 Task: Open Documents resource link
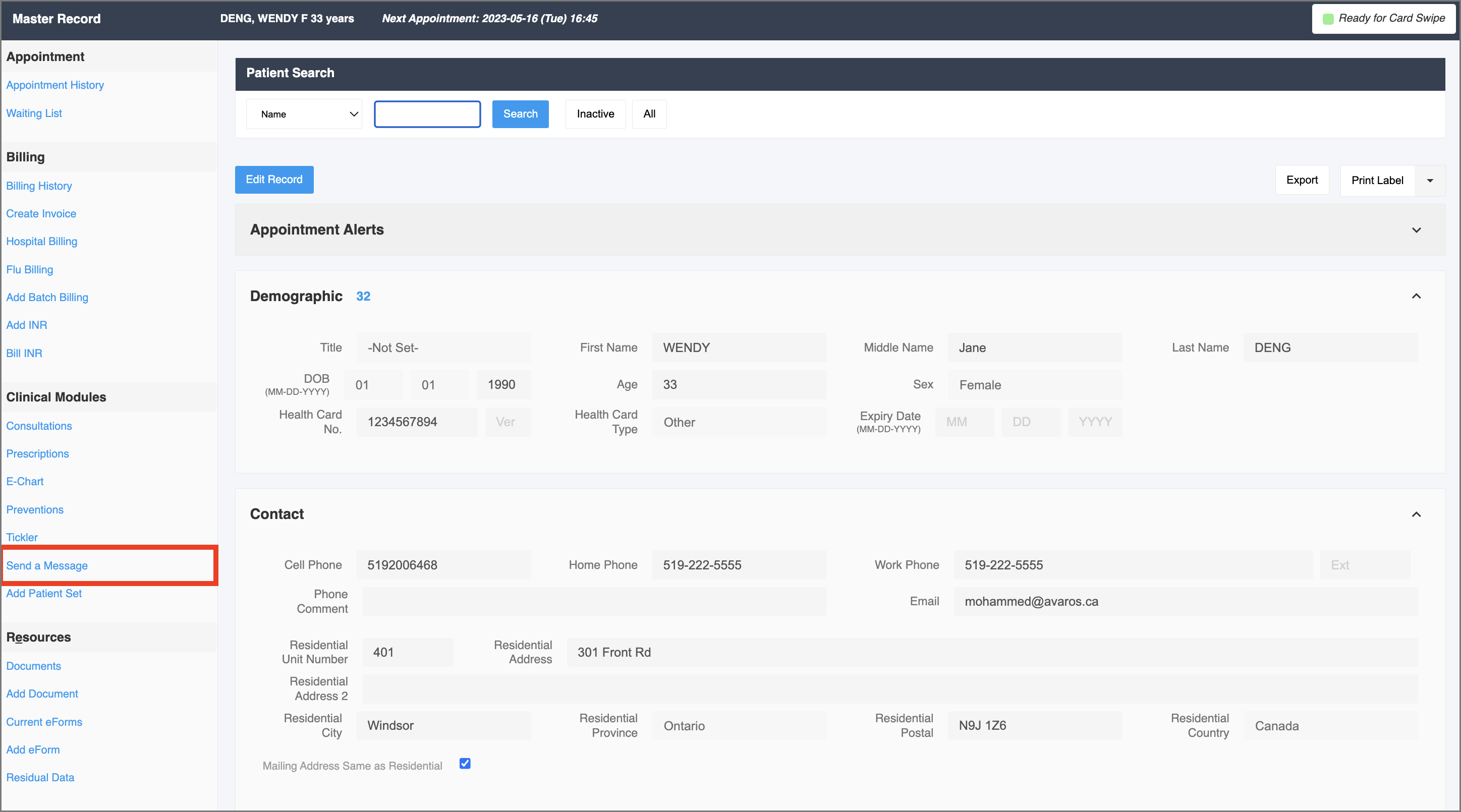click(33, 666)
